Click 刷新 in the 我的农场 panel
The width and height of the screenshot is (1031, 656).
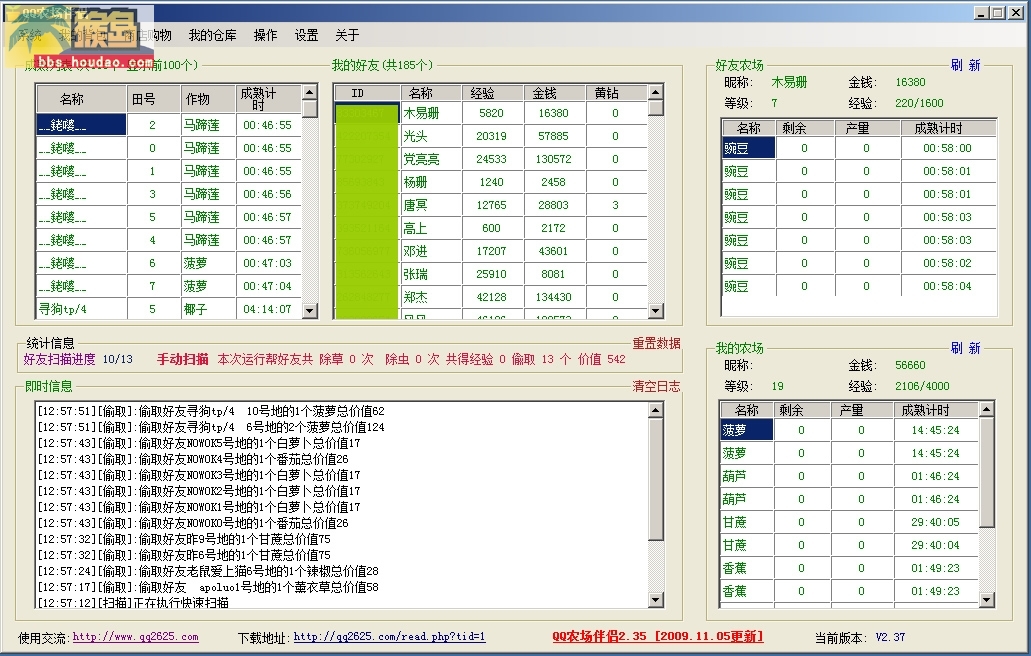coord(965,348)
